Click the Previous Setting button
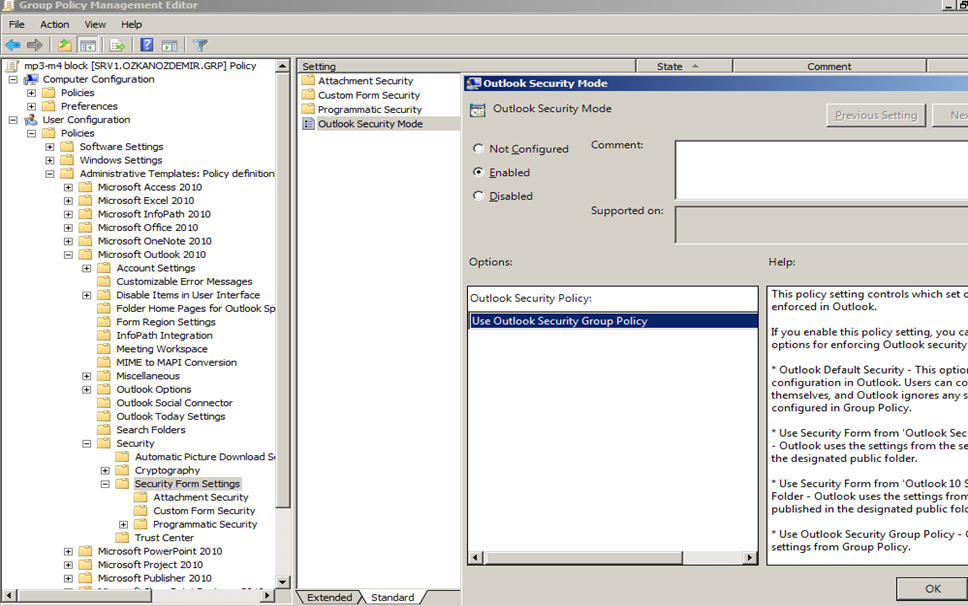The width and height of the screenshot is (968, 606). coord(876,115)
